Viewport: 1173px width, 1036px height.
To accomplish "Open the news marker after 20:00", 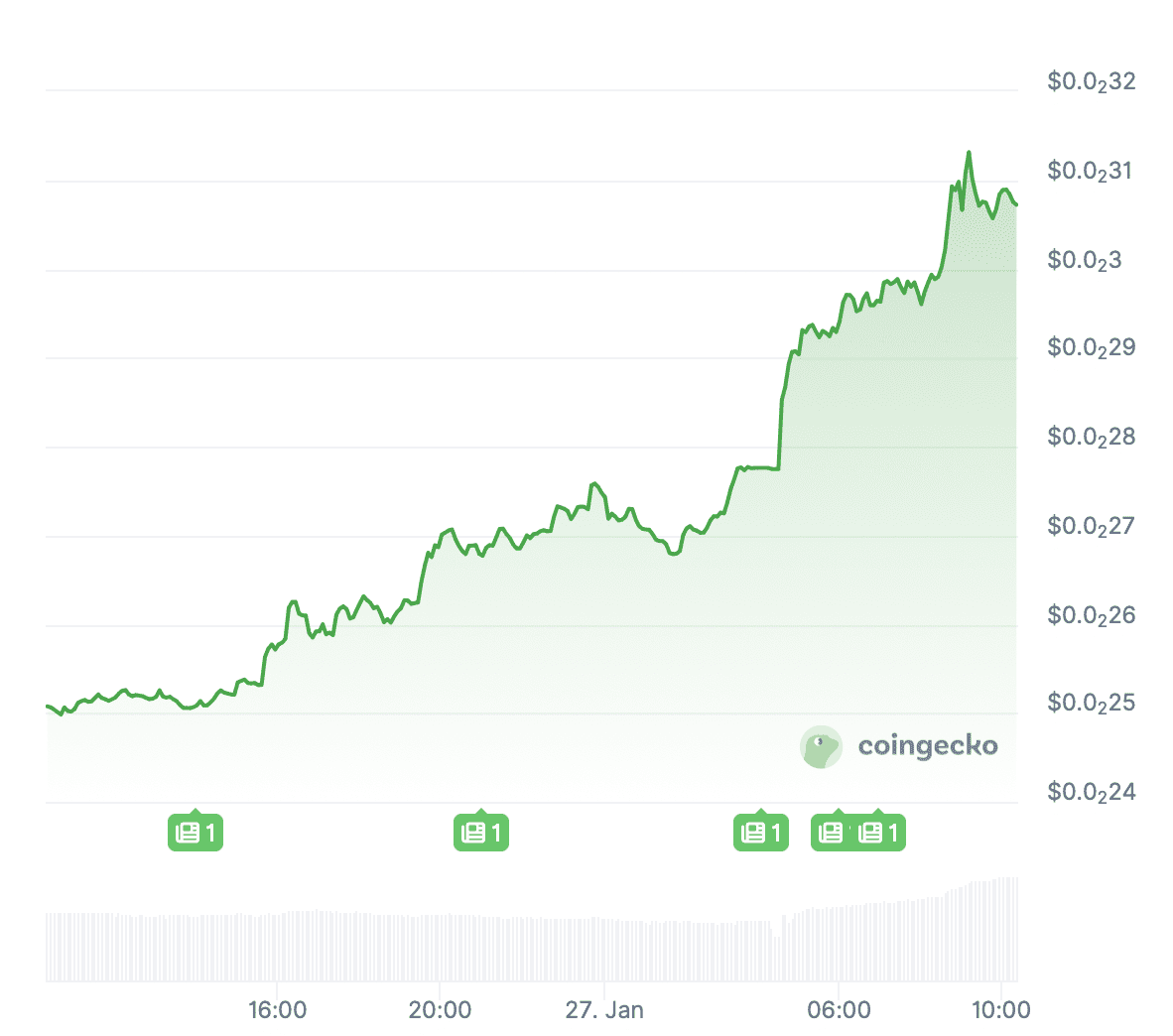I will point(481,833).
